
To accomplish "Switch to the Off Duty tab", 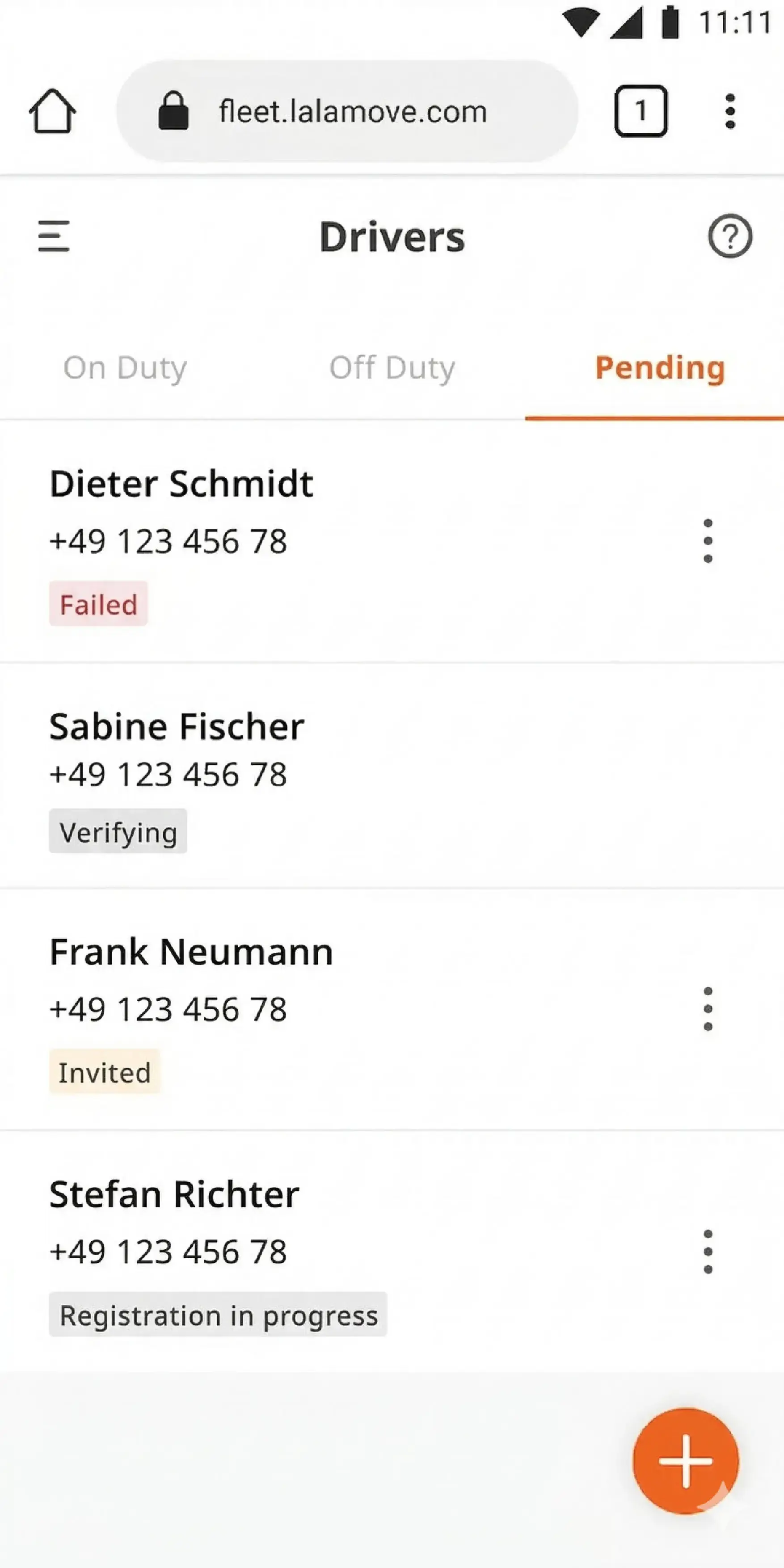I will click(x=392, y=368).
